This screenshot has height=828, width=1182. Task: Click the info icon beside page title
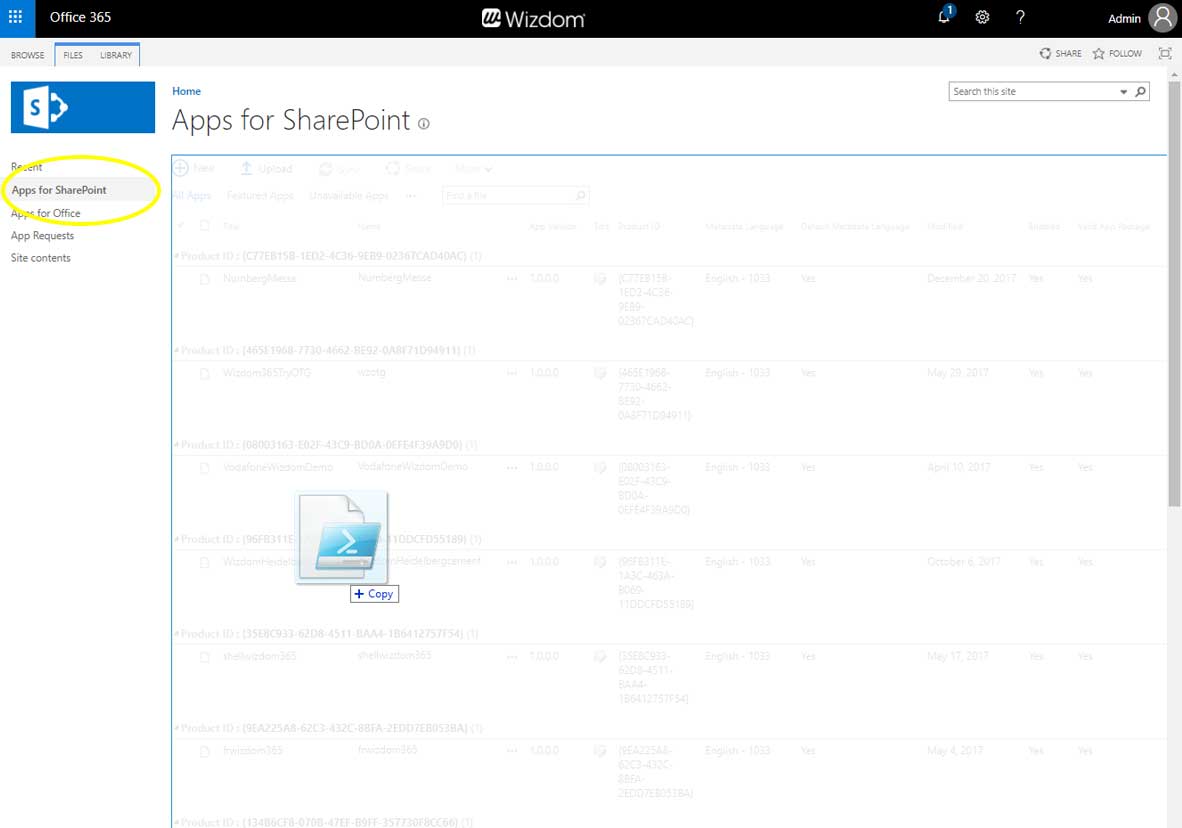pos(424,124)
